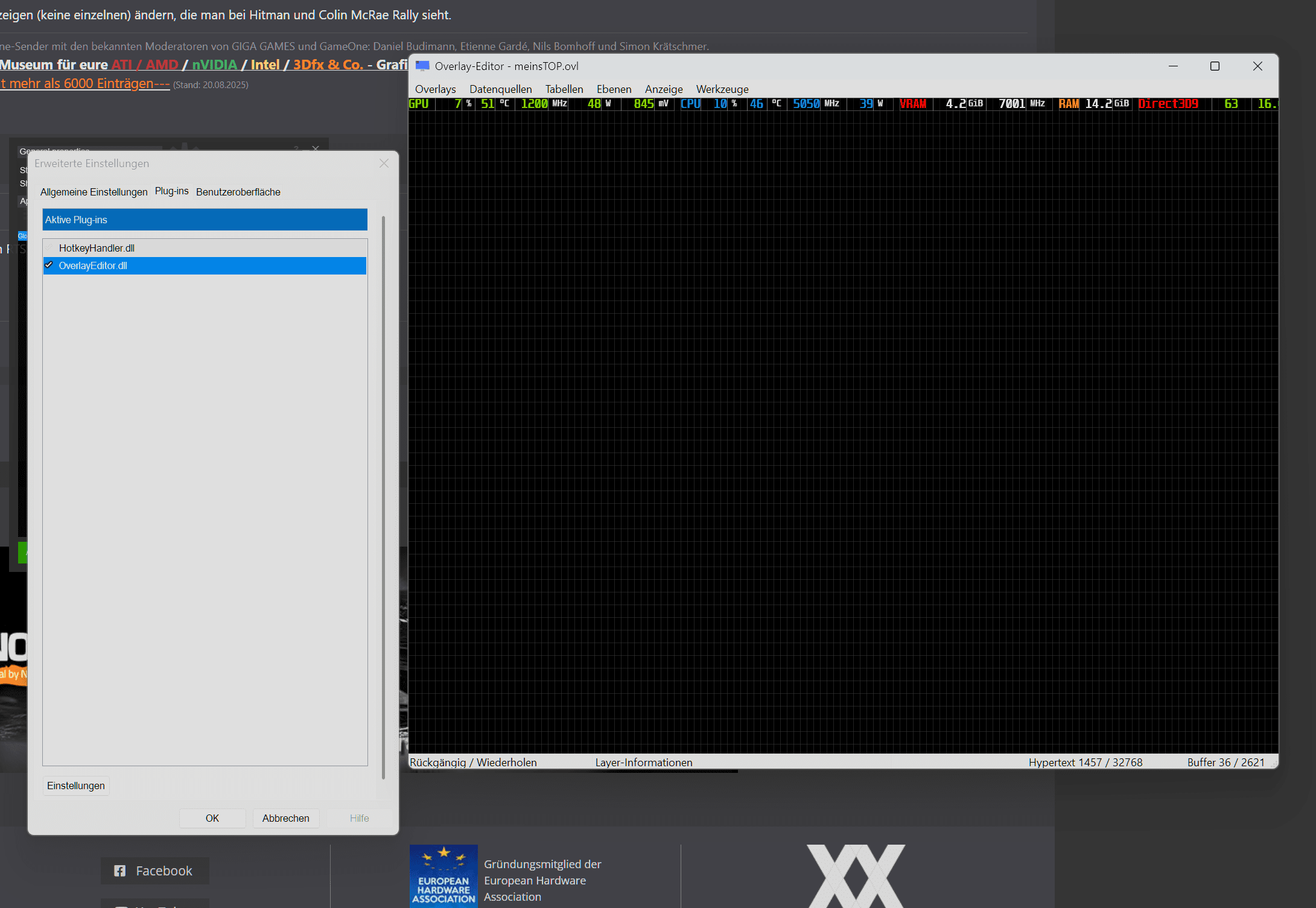Select the blue CPU label in overlay
Image resolution: width=1316 pixels, height=908 pixels.
click(x=691, y=104)
